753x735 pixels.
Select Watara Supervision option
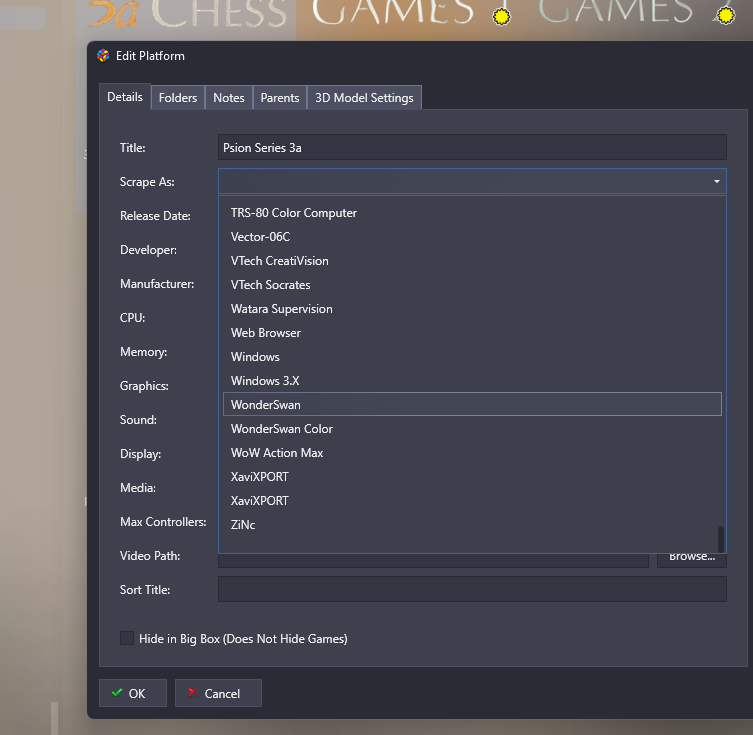click(x=472, y=309)
